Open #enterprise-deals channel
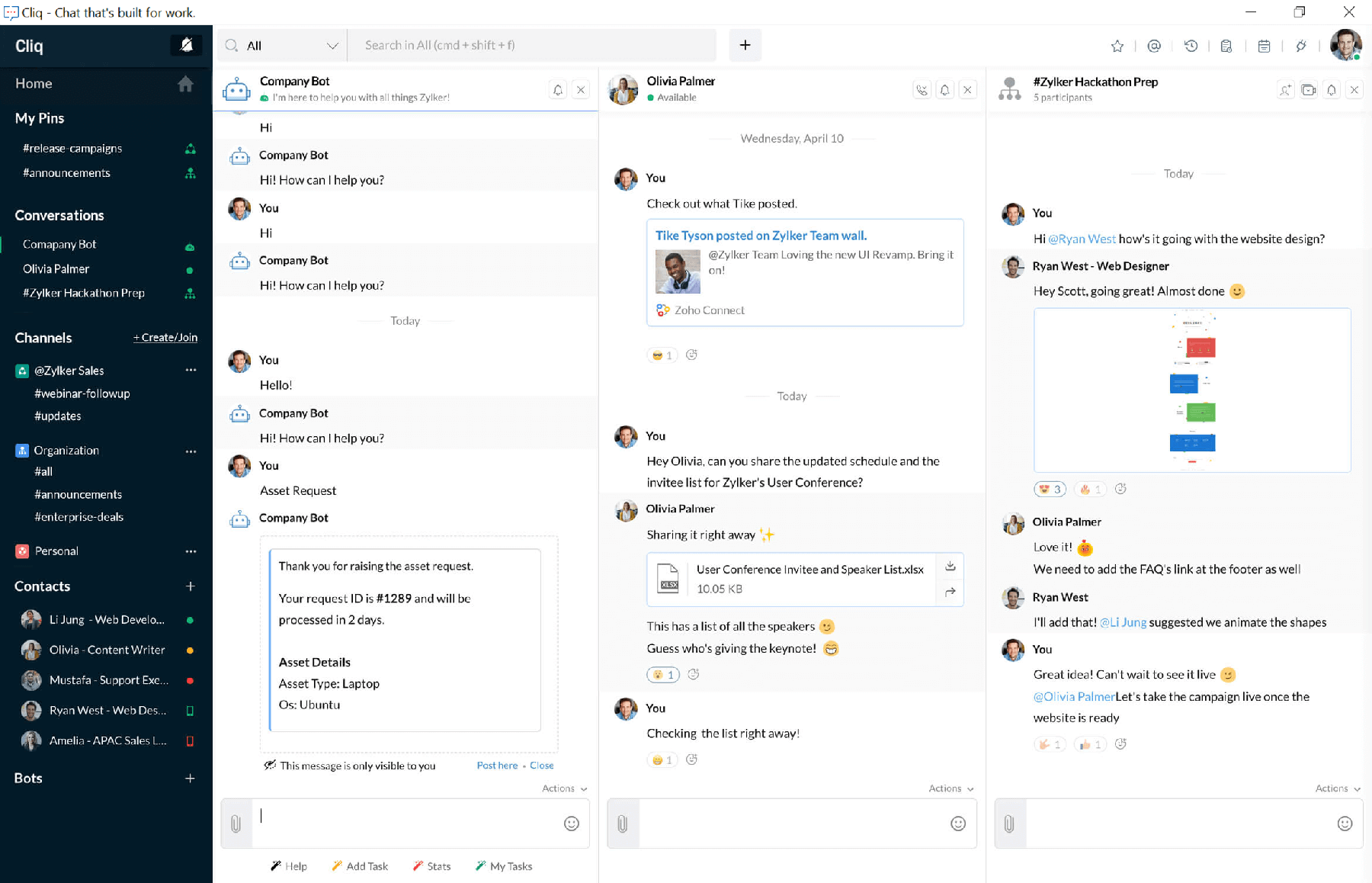The height and width of the screenshot is (883, 1372). tap(79, 516)
